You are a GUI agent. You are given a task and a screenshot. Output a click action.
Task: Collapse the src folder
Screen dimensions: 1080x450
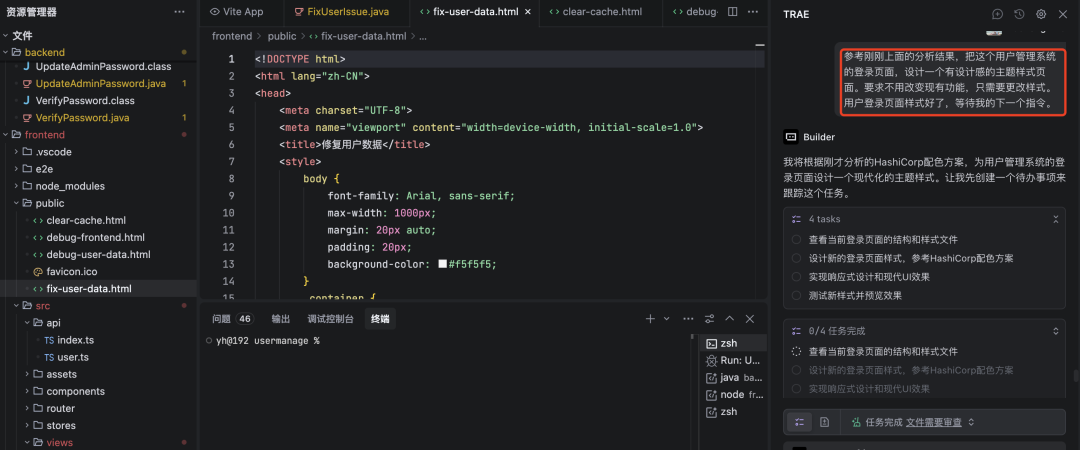pyautogui.click(x=17, y=306)
